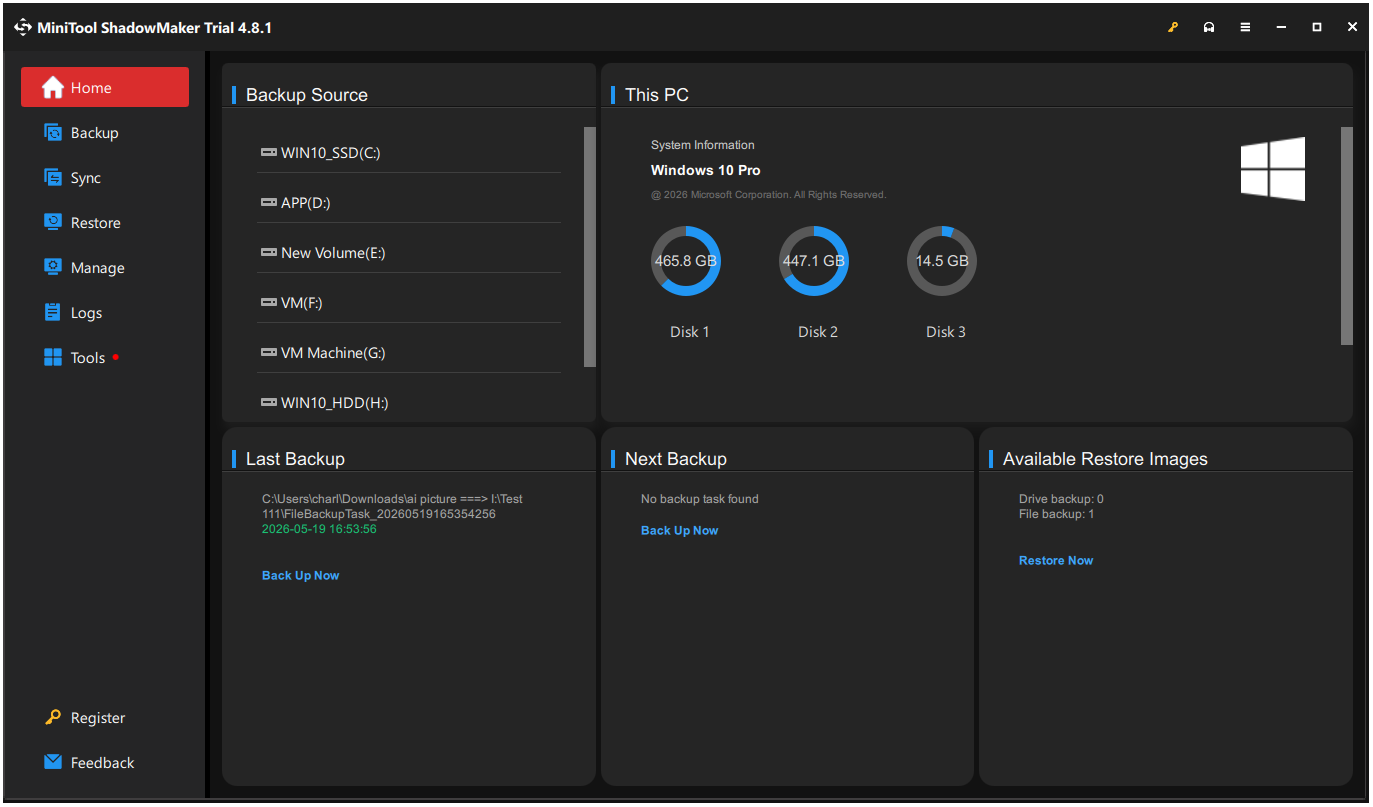Open the Backup page label
Image resolution: width=1373 pixels, height=807 pixels.
[94, 133]
